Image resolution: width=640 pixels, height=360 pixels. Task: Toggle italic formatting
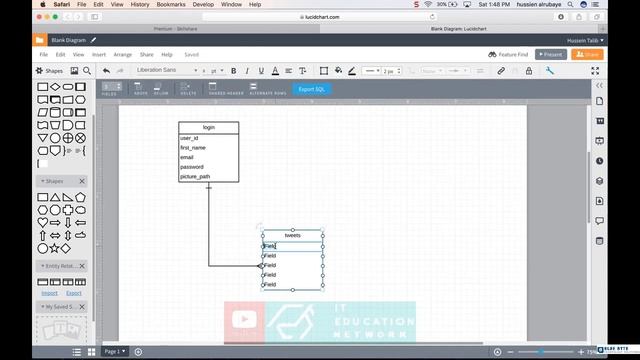tap(247, 71)
